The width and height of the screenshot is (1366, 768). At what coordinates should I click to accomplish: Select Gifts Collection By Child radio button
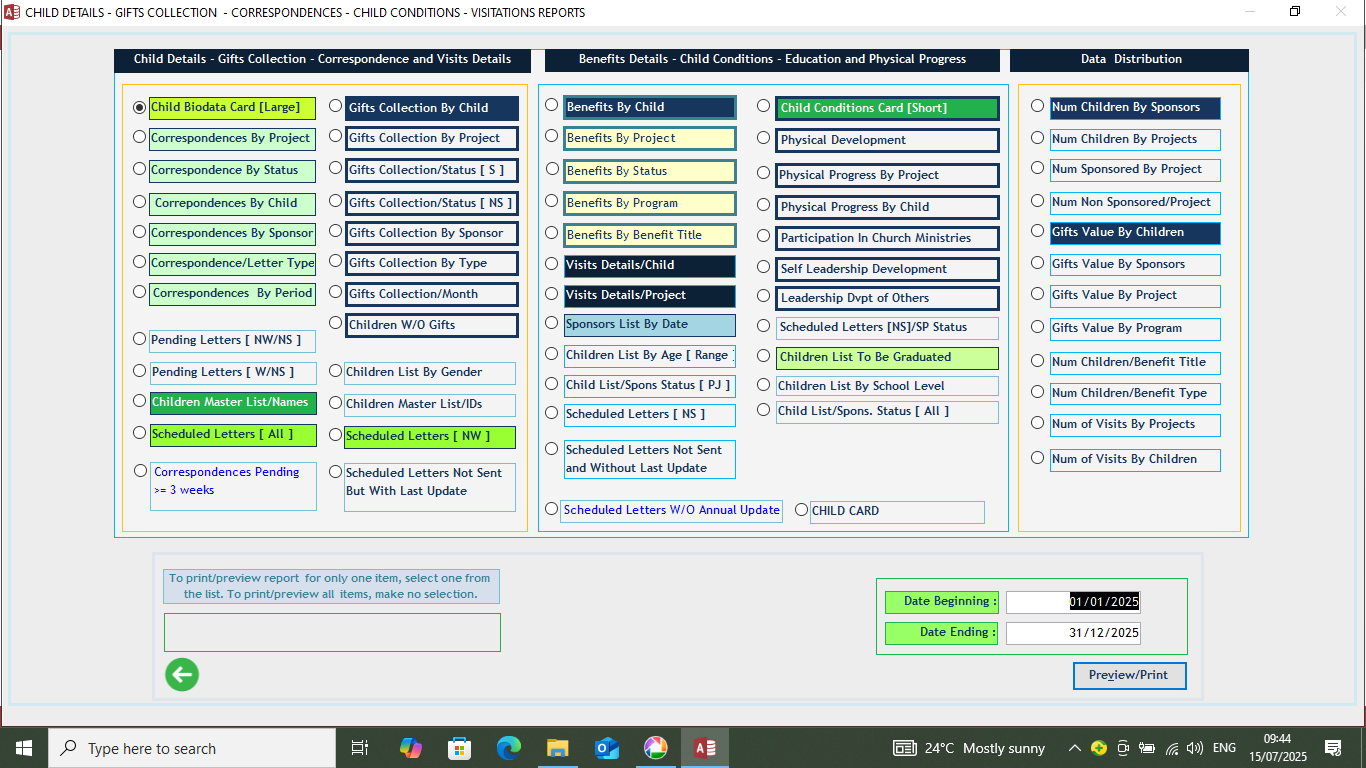336,106
